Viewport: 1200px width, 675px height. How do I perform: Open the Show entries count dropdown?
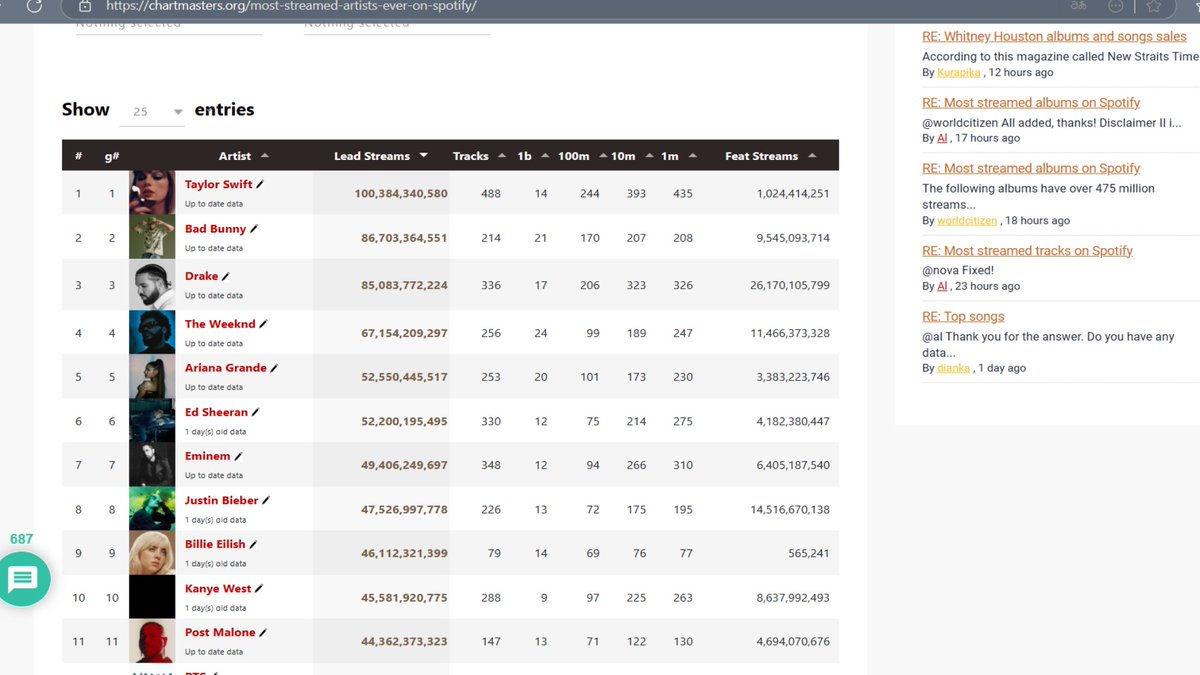(152, 112)
